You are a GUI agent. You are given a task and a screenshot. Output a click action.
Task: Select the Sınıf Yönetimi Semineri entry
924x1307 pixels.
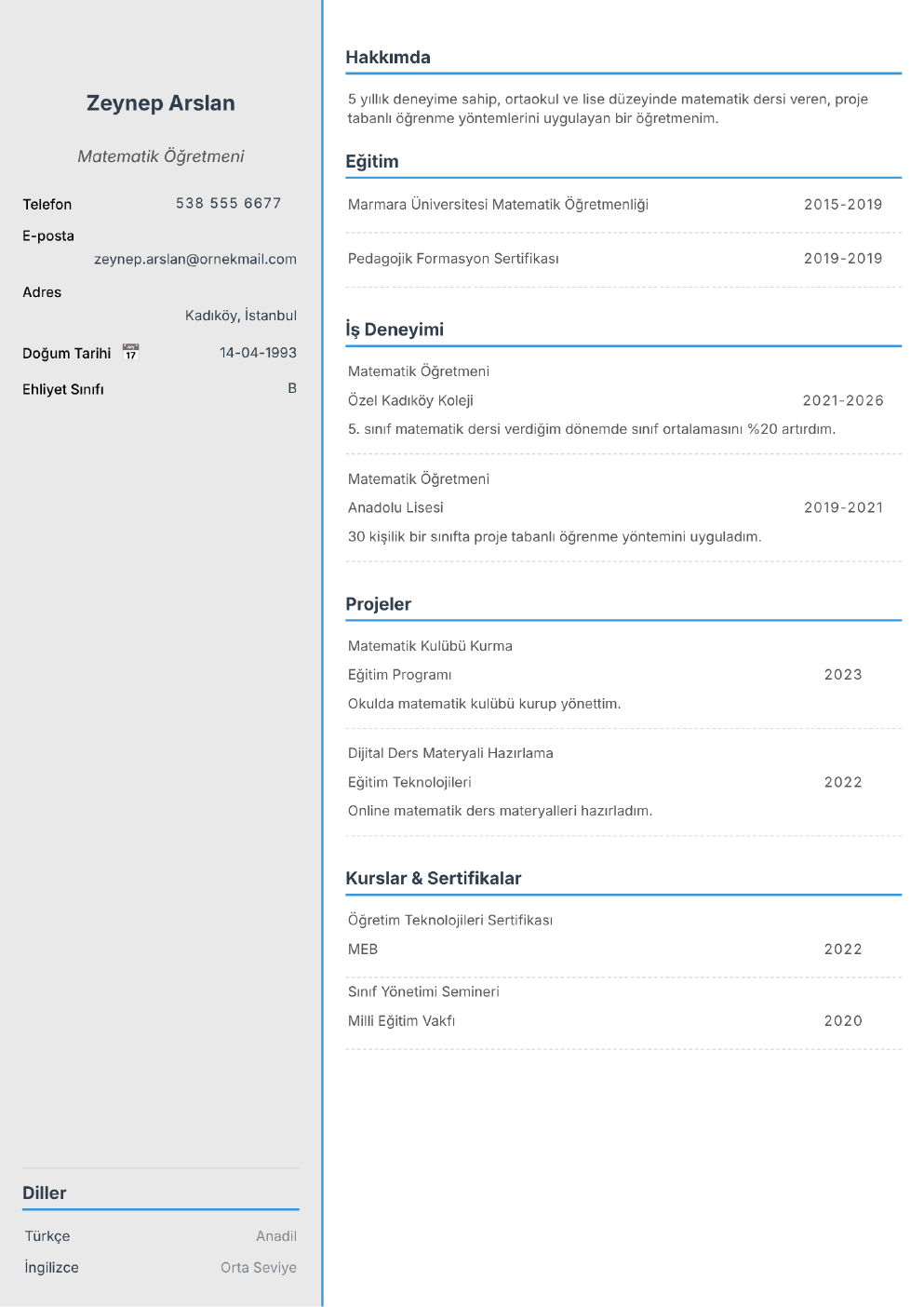tap(423, 992)
